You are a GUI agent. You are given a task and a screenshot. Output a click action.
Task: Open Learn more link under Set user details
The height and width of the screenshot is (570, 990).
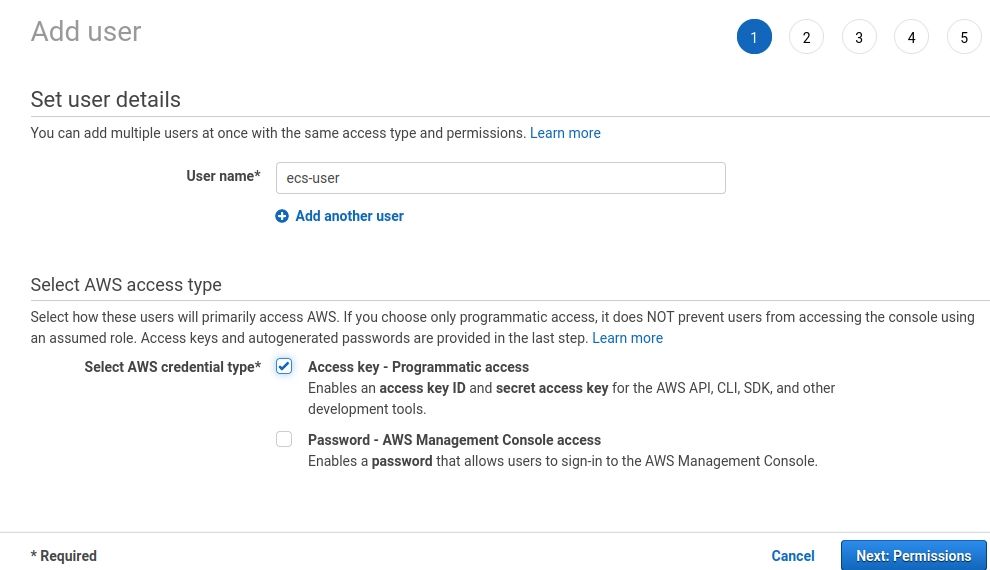(565, 133)
